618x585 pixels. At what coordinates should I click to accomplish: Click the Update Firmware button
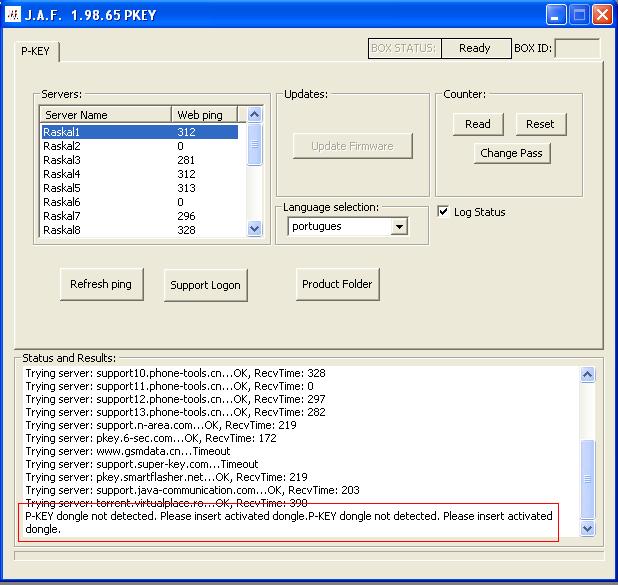tap(352, 146)
